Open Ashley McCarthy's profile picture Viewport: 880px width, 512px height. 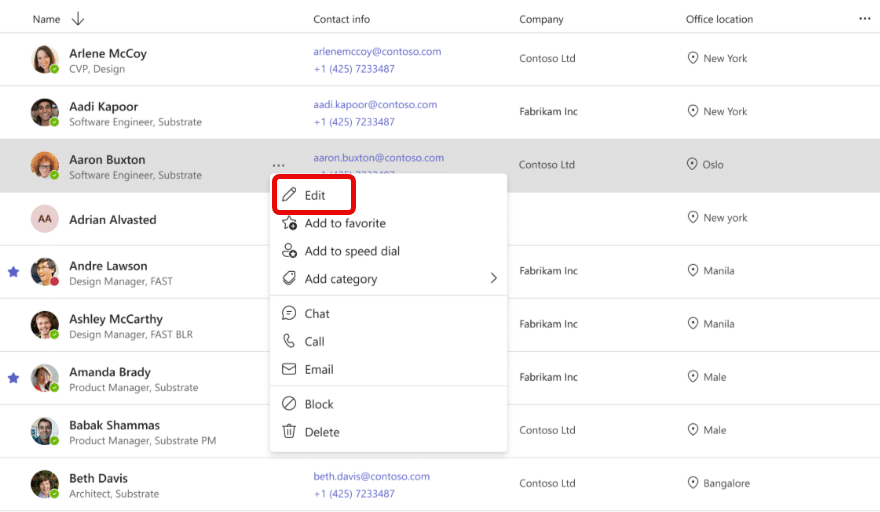click(x=45, y=325)
